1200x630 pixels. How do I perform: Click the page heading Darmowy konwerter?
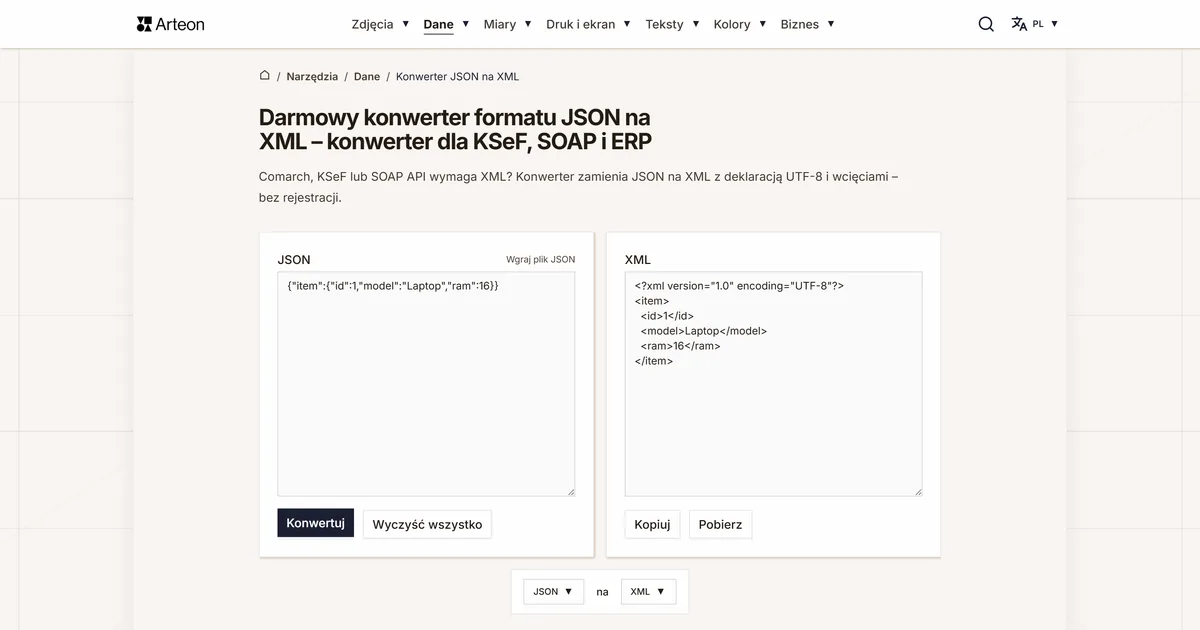(455, 130)
